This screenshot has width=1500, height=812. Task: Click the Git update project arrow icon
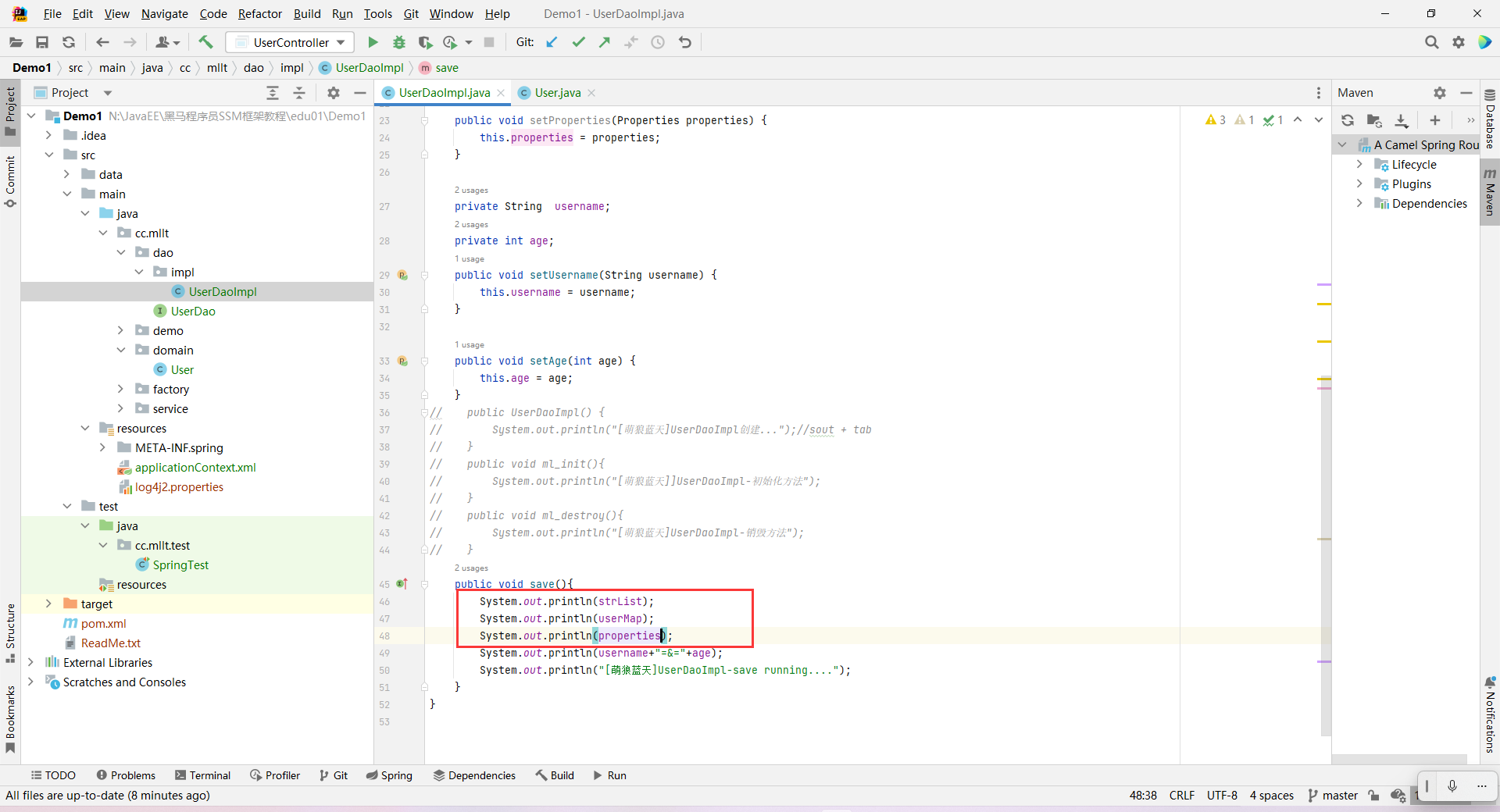tap(552, 42)
